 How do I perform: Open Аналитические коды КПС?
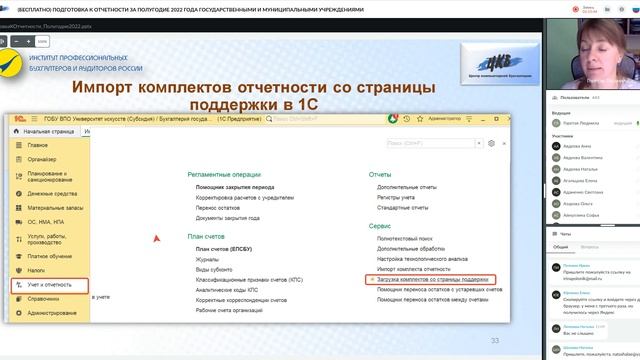pos(227,290)
